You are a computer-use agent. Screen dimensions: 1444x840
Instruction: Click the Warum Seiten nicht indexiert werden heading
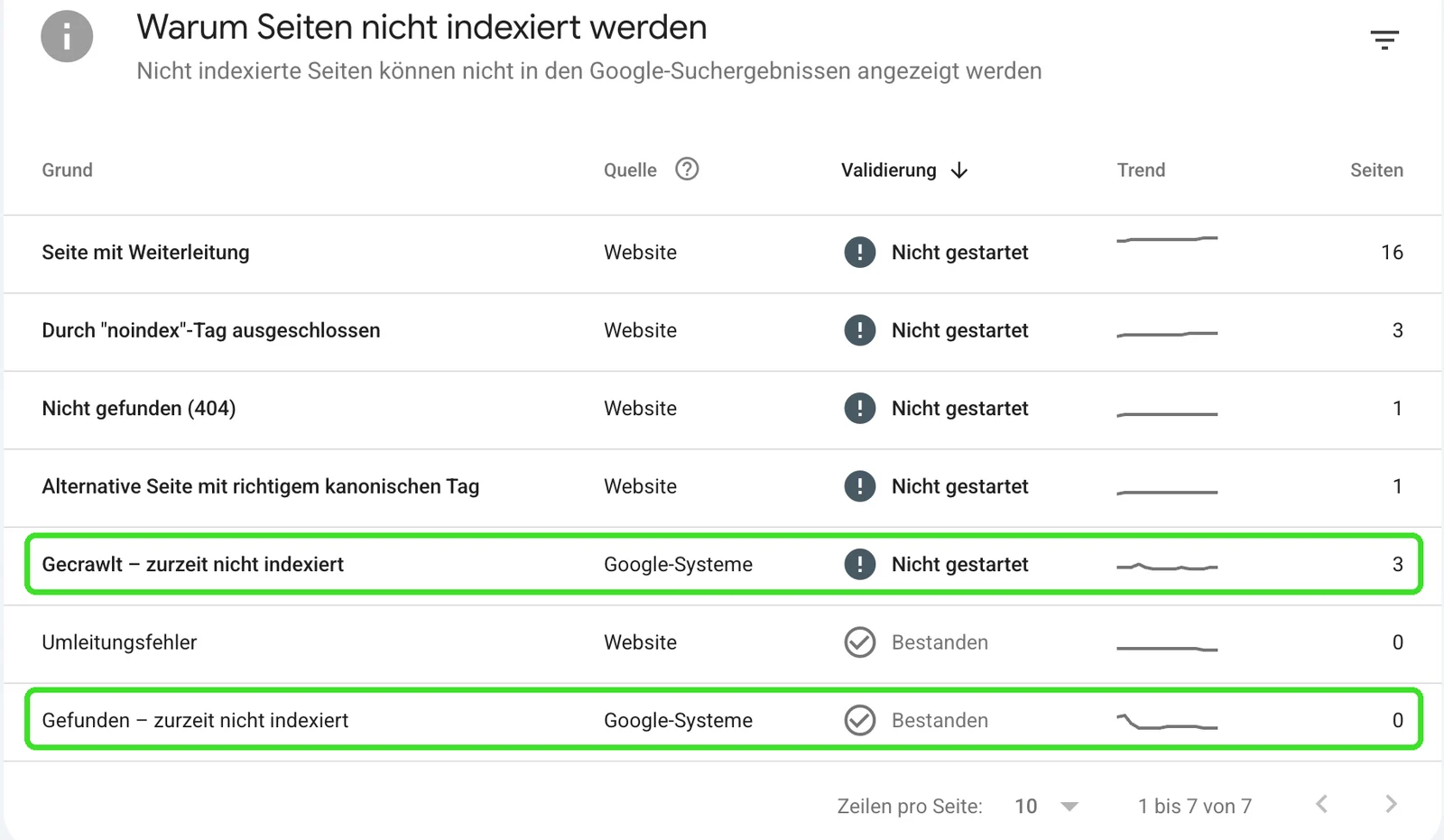click(421, 28)
